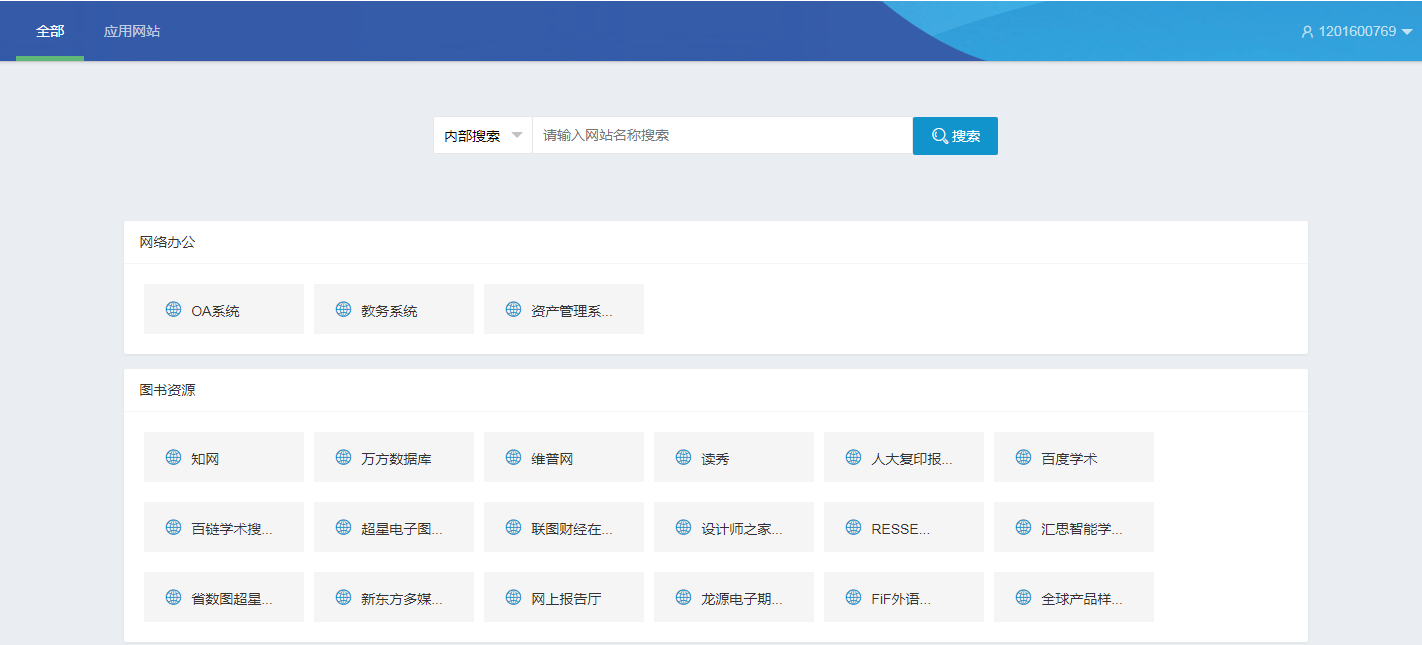Click the globe icon next to 网上报告厅
Viewport: 1422px width, 645px height.
tap(513, 597)
